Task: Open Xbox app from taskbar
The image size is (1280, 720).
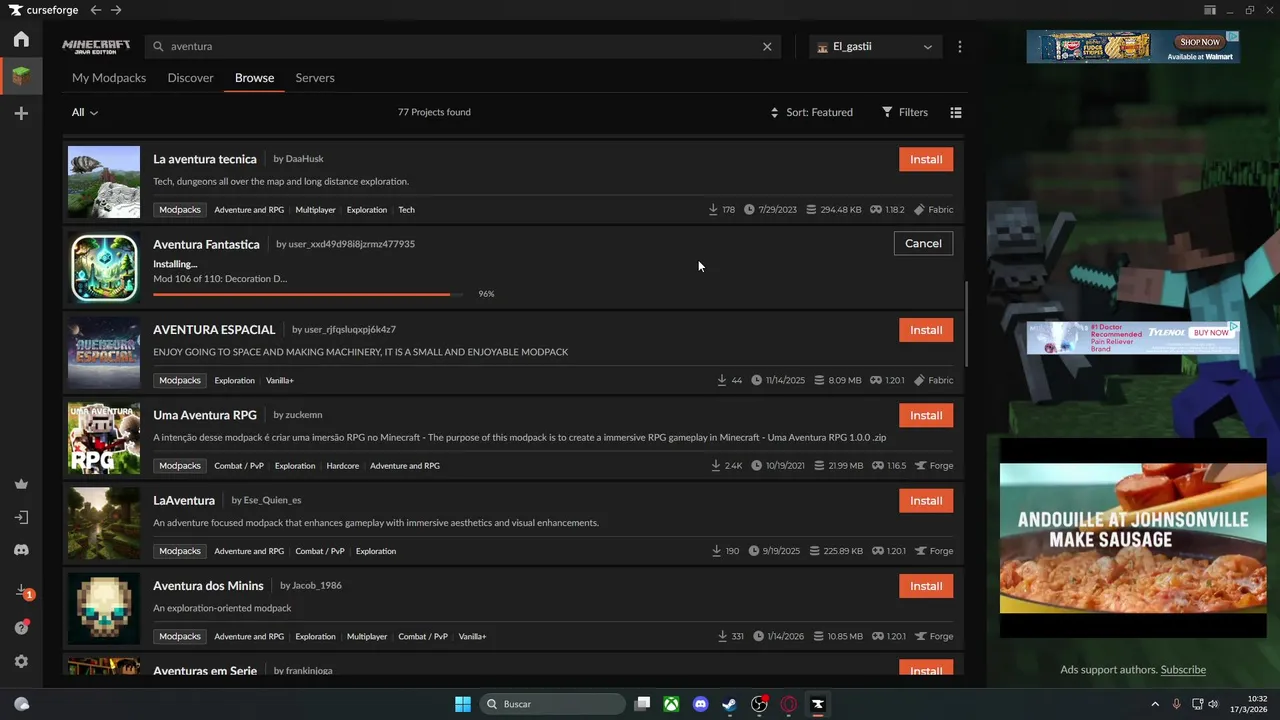Action: (672, 704)
